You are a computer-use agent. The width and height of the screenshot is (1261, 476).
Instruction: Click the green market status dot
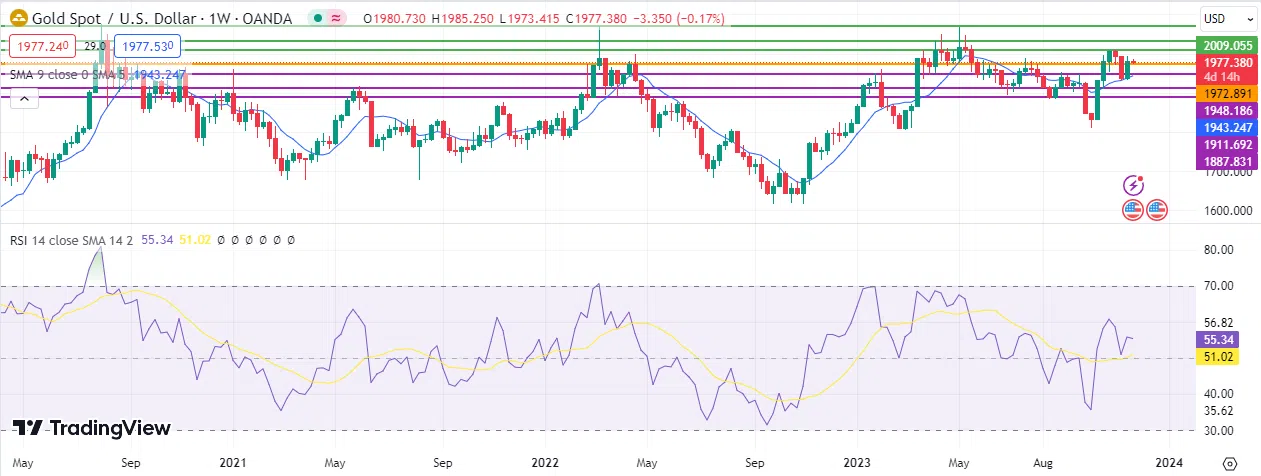tap(317, 18)
